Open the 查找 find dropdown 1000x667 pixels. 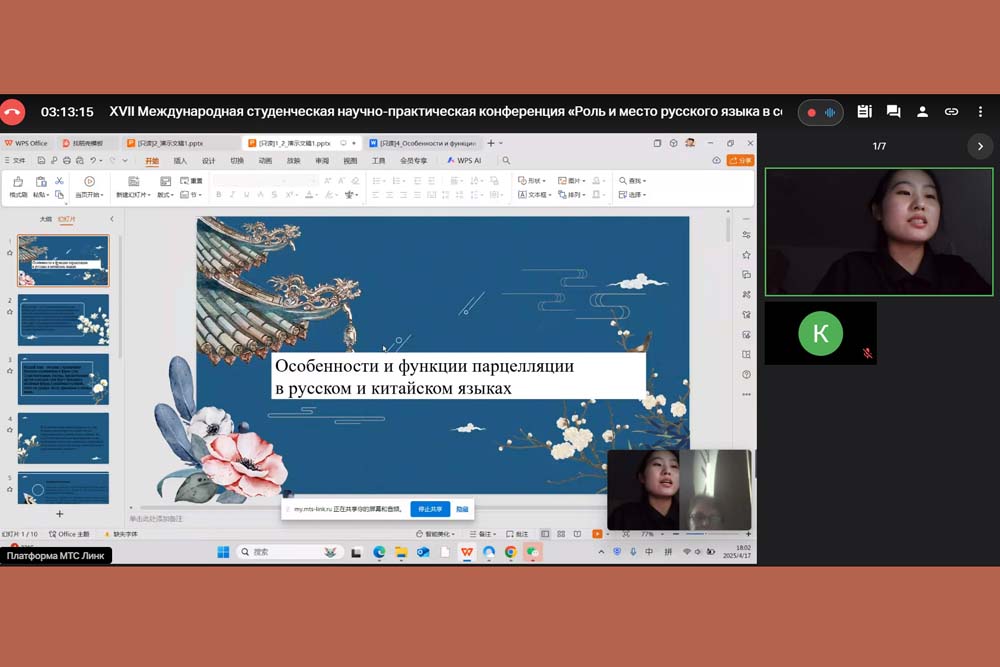tap(632, 181)
